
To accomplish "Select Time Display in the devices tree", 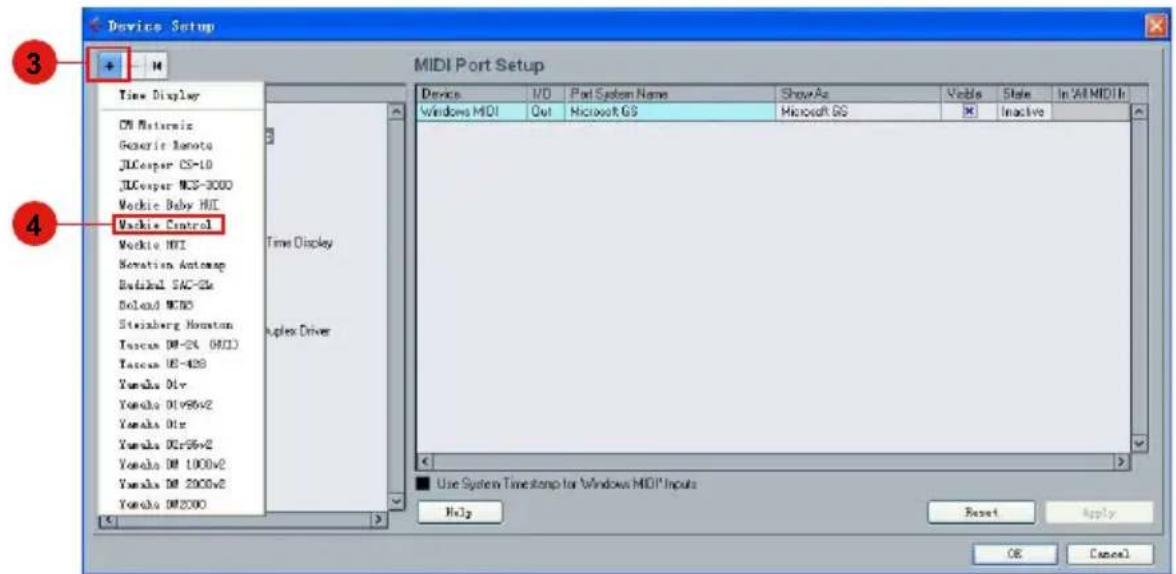I will point(300,243).
